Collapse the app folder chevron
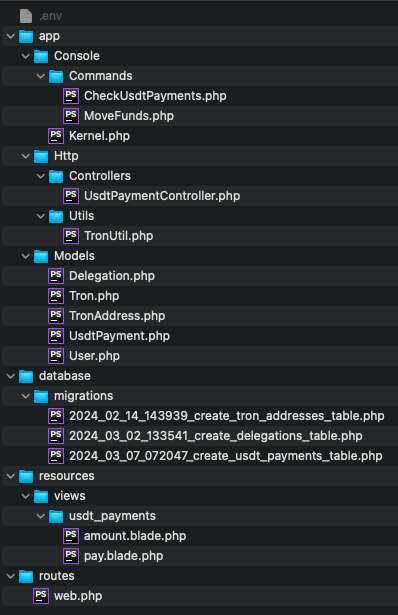398x615 pixels. click(x=11, y=36)
